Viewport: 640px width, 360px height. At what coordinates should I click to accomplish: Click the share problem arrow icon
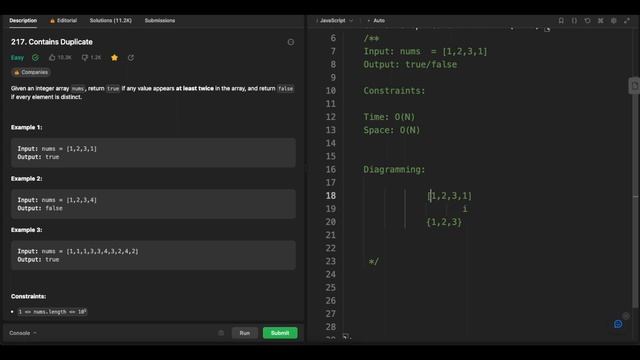click(x=131, y=58)
